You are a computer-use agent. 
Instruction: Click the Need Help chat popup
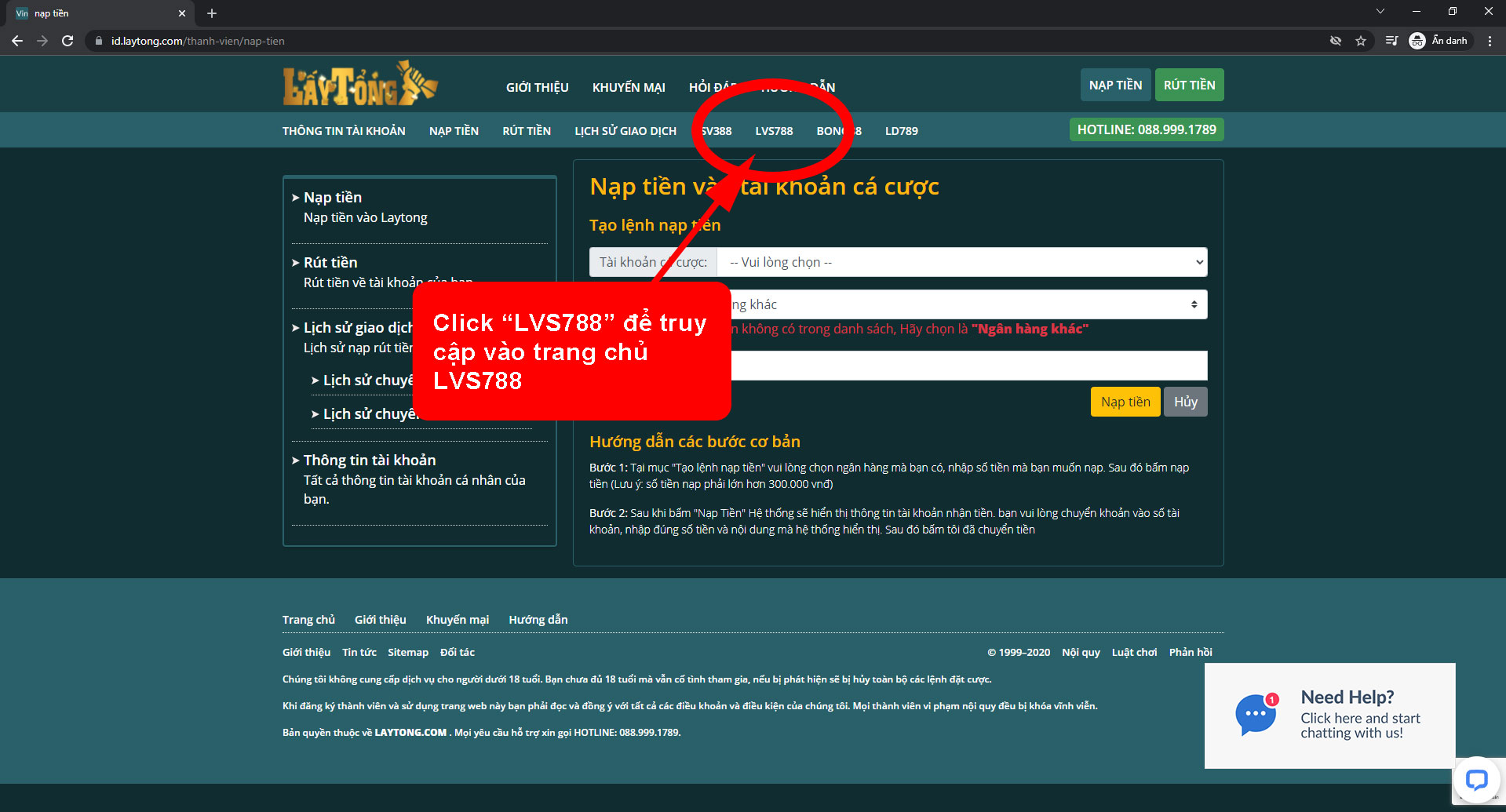[x=1330, y=716]
